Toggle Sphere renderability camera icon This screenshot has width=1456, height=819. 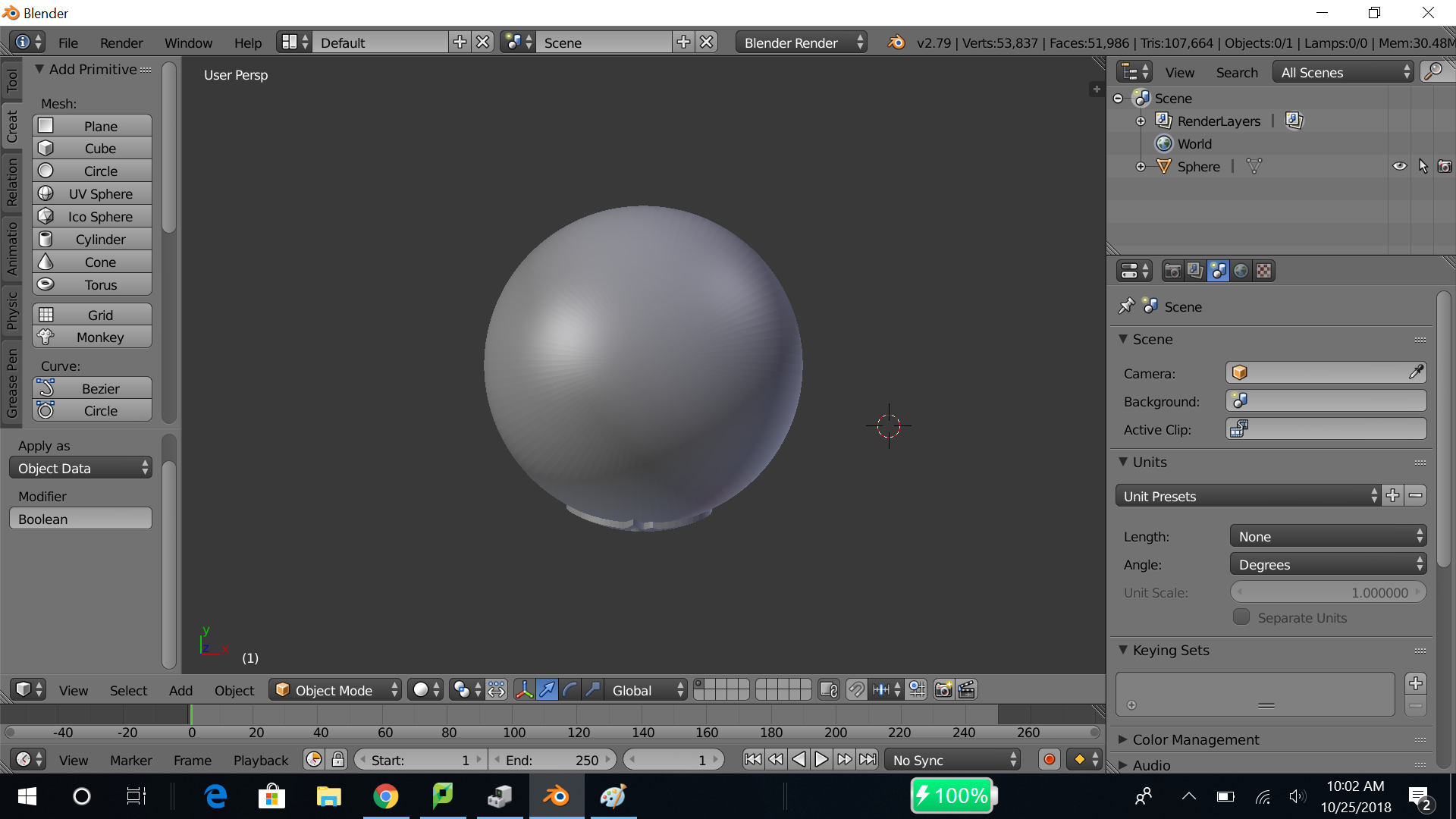tap(1445, 166)
